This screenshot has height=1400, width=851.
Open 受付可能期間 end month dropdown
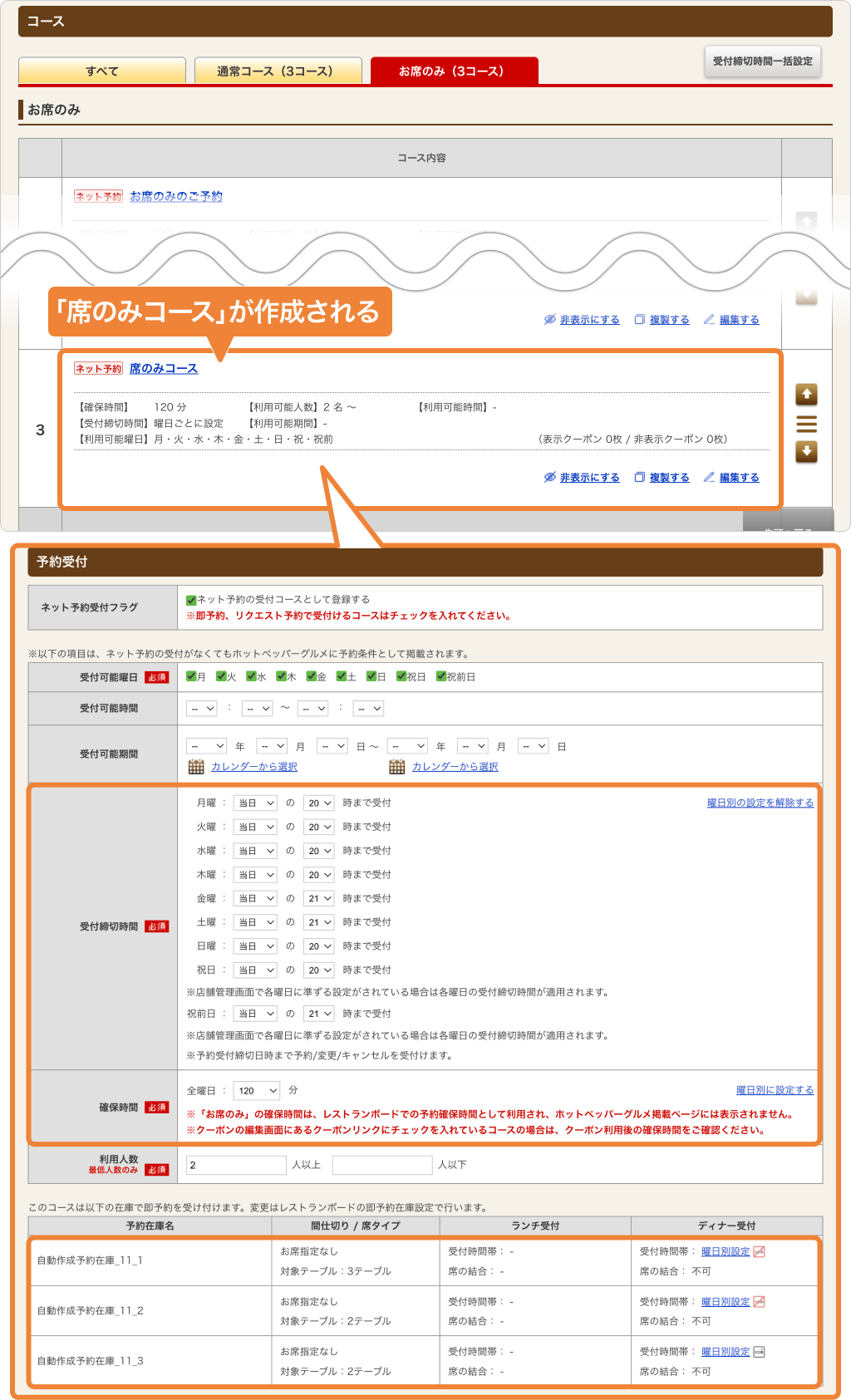coord(473,746)
